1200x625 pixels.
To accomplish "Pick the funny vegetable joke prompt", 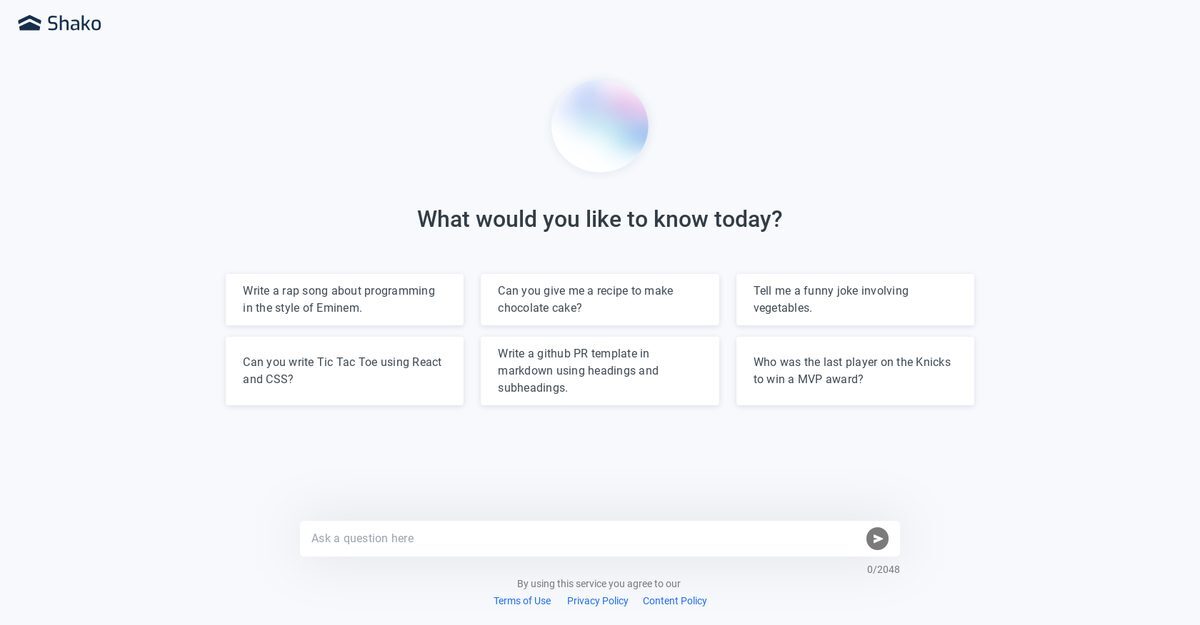I will (x=855, y=299).
